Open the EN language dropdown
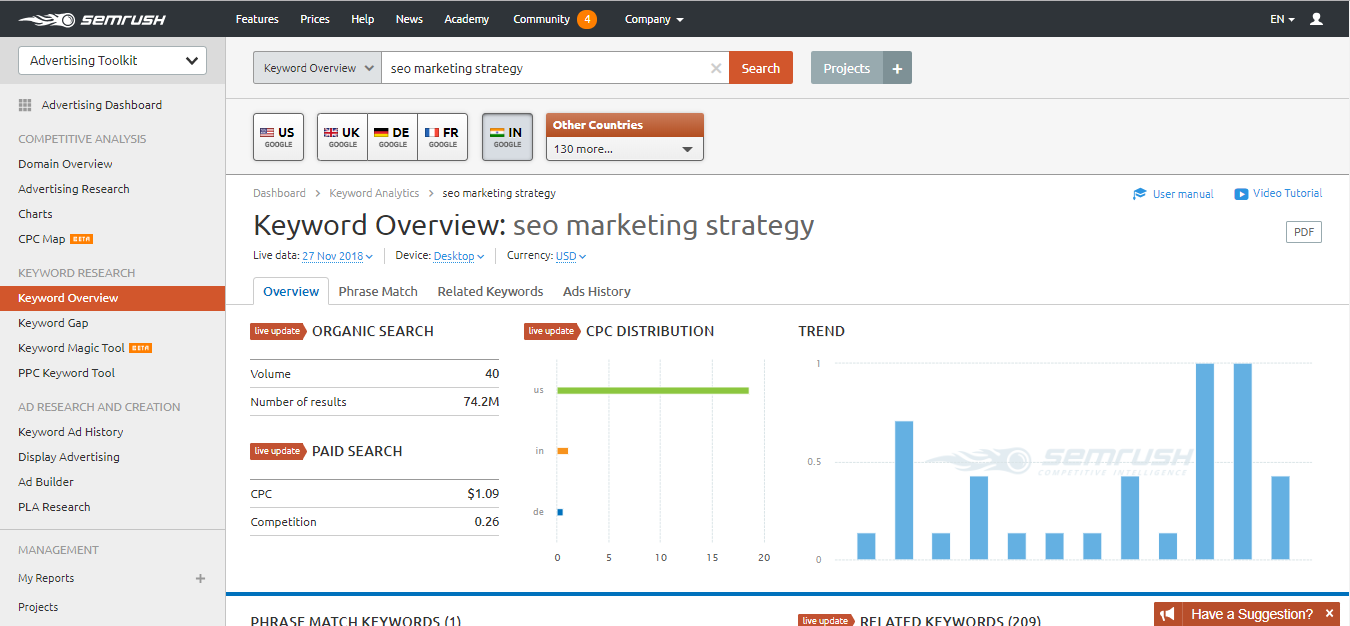1350x626 pixels. [x=1282, y=19]
